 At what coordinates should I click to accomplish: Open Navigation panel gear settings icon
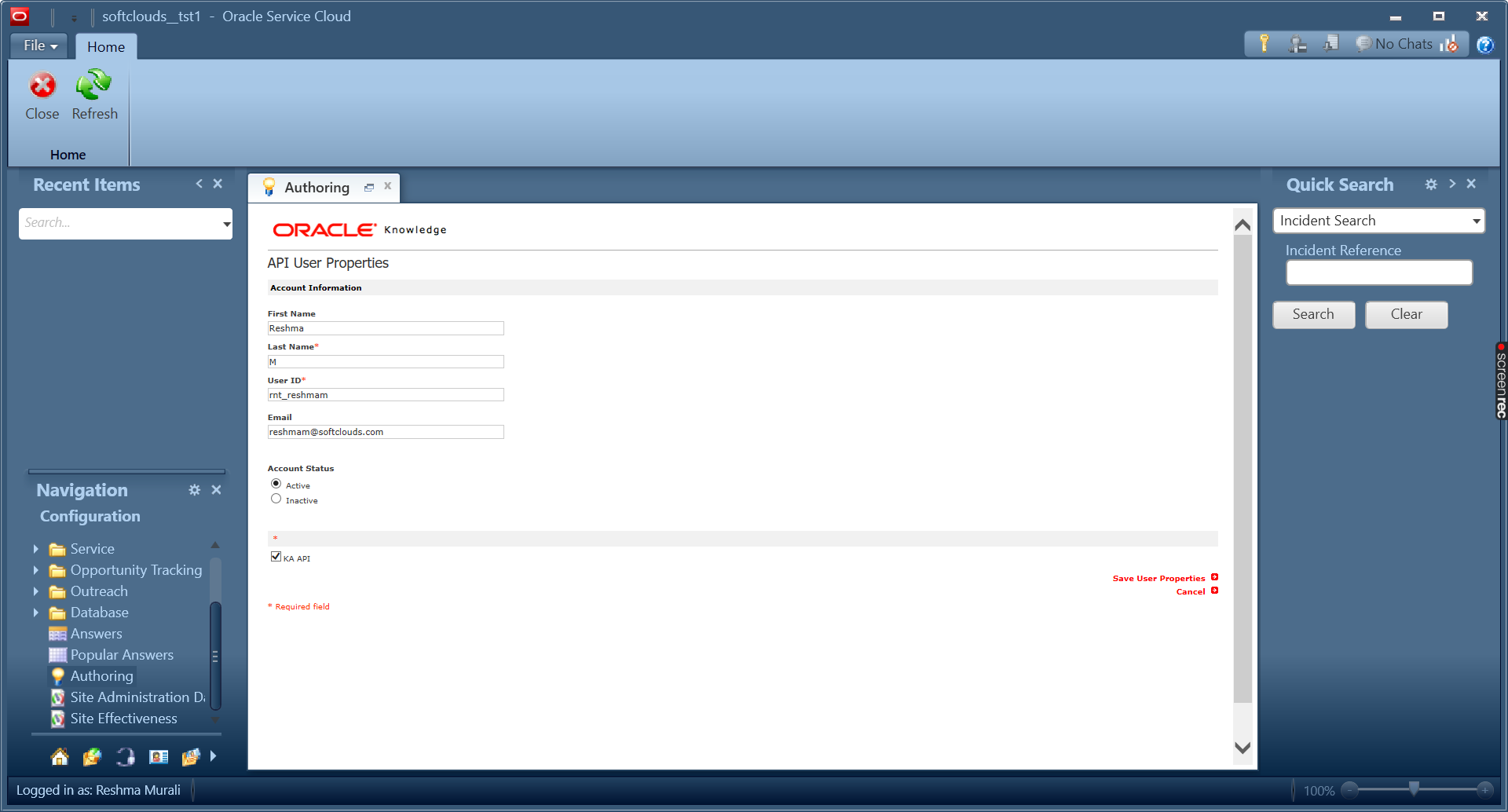pyautogui.click(x=194, y=490)
